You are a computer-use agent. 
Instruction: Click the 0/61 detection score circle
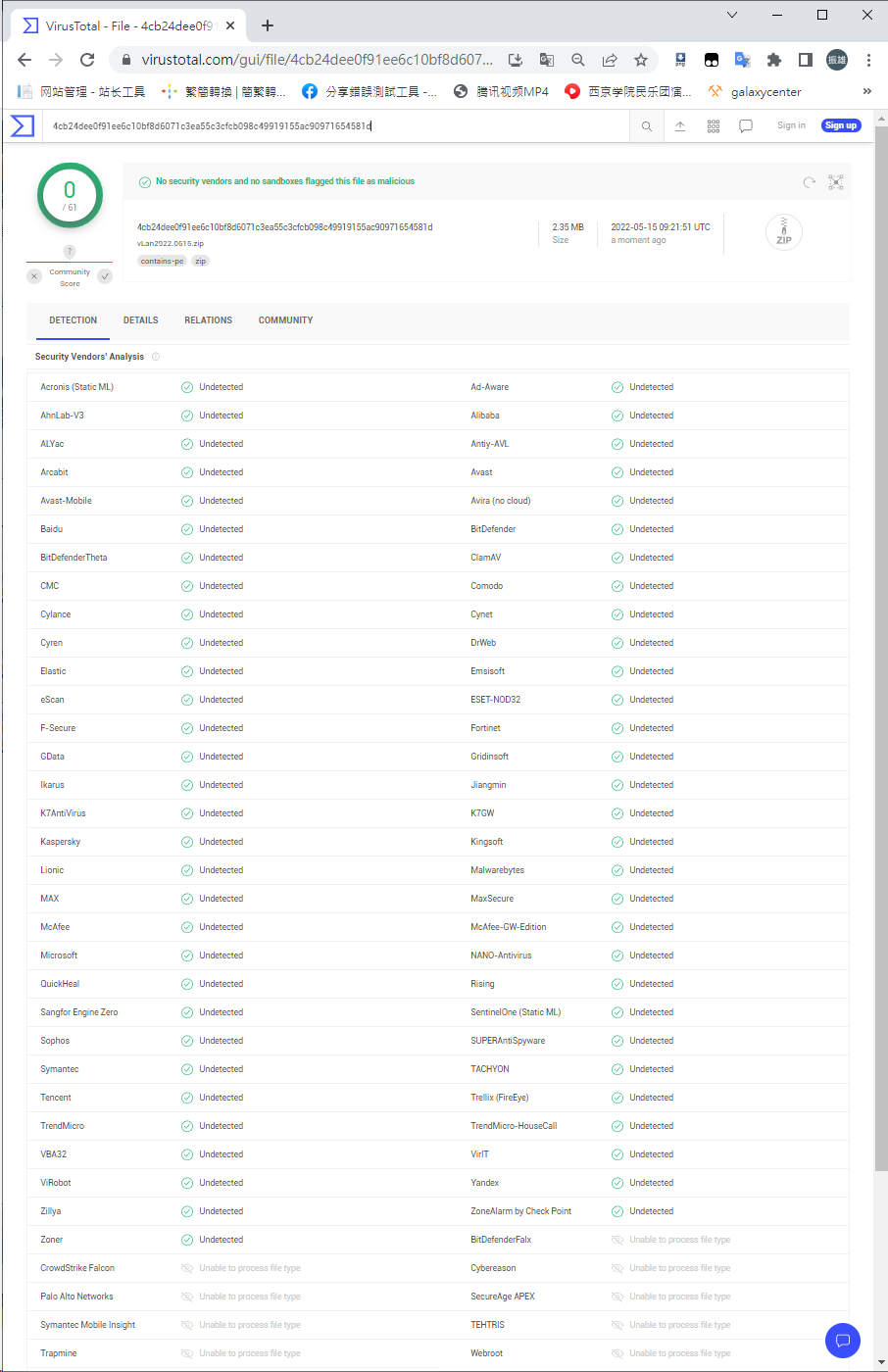coord(70,195)
